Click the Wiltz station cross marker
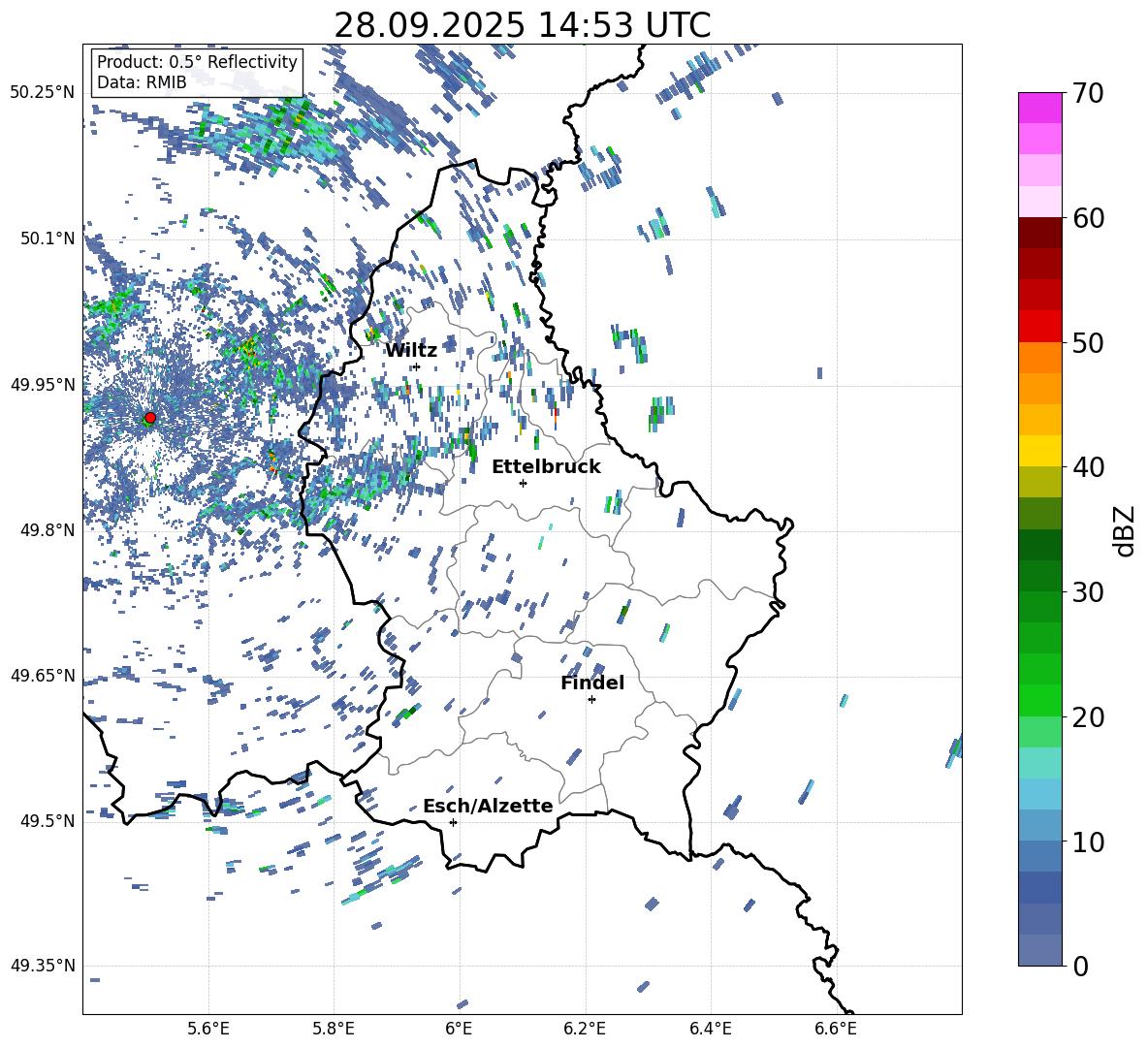1148x1048 pixels. 416,366
